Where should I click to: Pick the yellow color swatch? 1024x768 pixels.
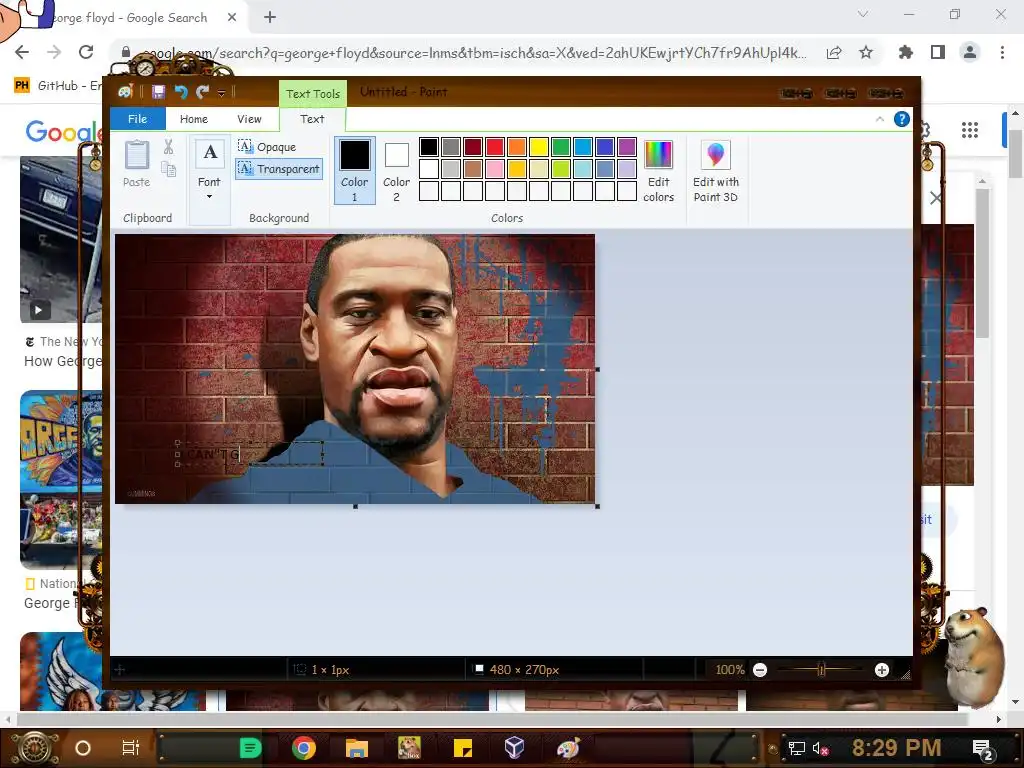pyautogui.click(x=539, y=147)
